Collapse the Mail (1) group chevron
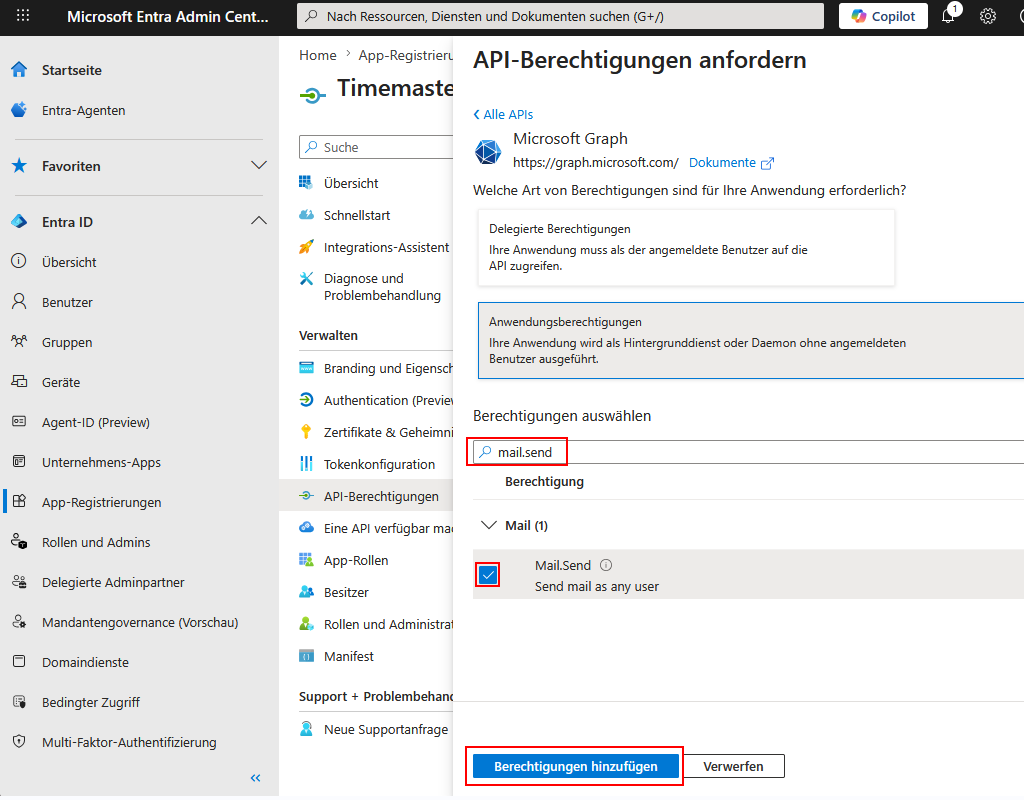 [x=488, y=525]
